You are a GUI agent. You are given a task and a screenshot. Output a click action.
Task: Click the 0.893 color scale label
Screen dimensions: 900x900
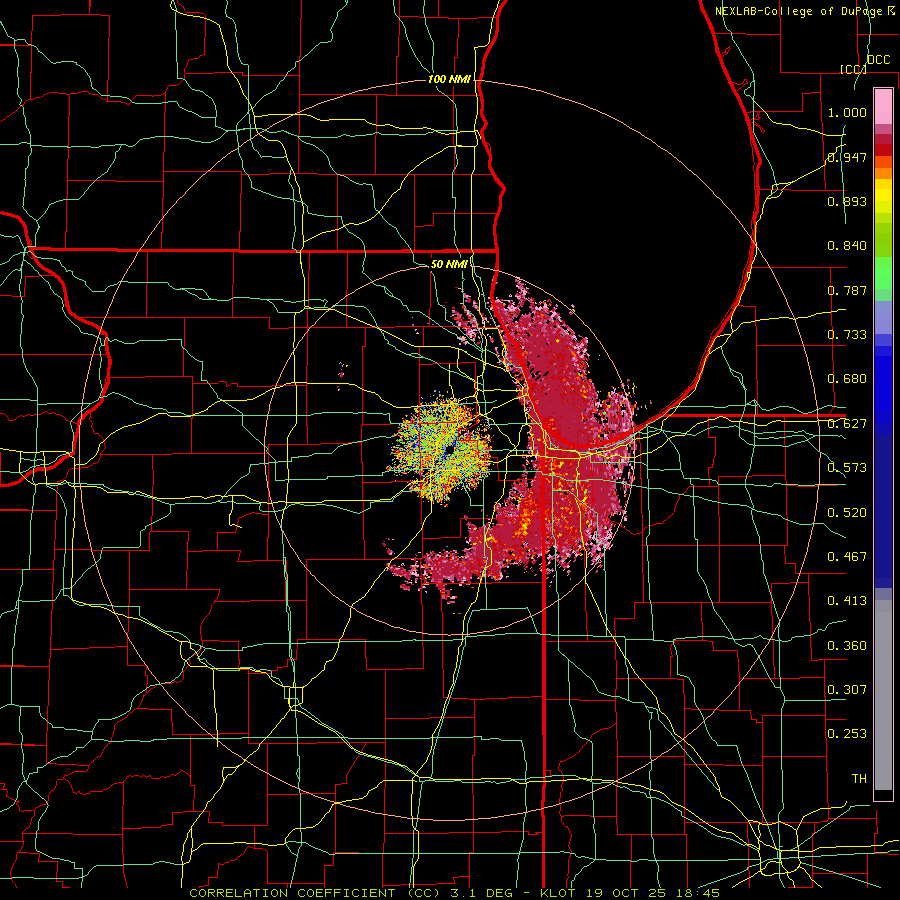[x=847, y=201]
